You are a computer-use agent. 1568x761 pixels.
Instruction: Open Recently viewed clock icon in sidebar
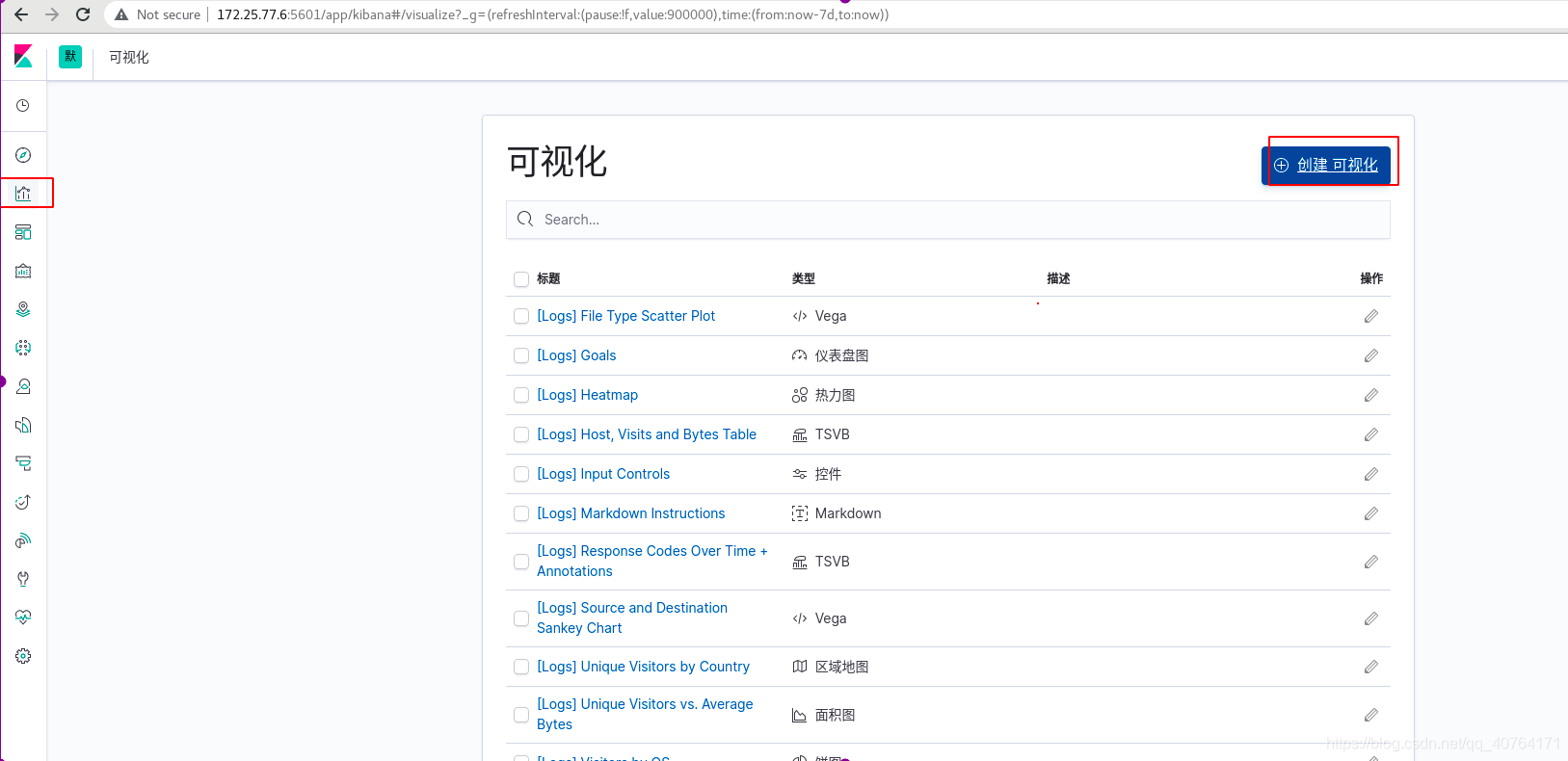(x=23, y=106)
